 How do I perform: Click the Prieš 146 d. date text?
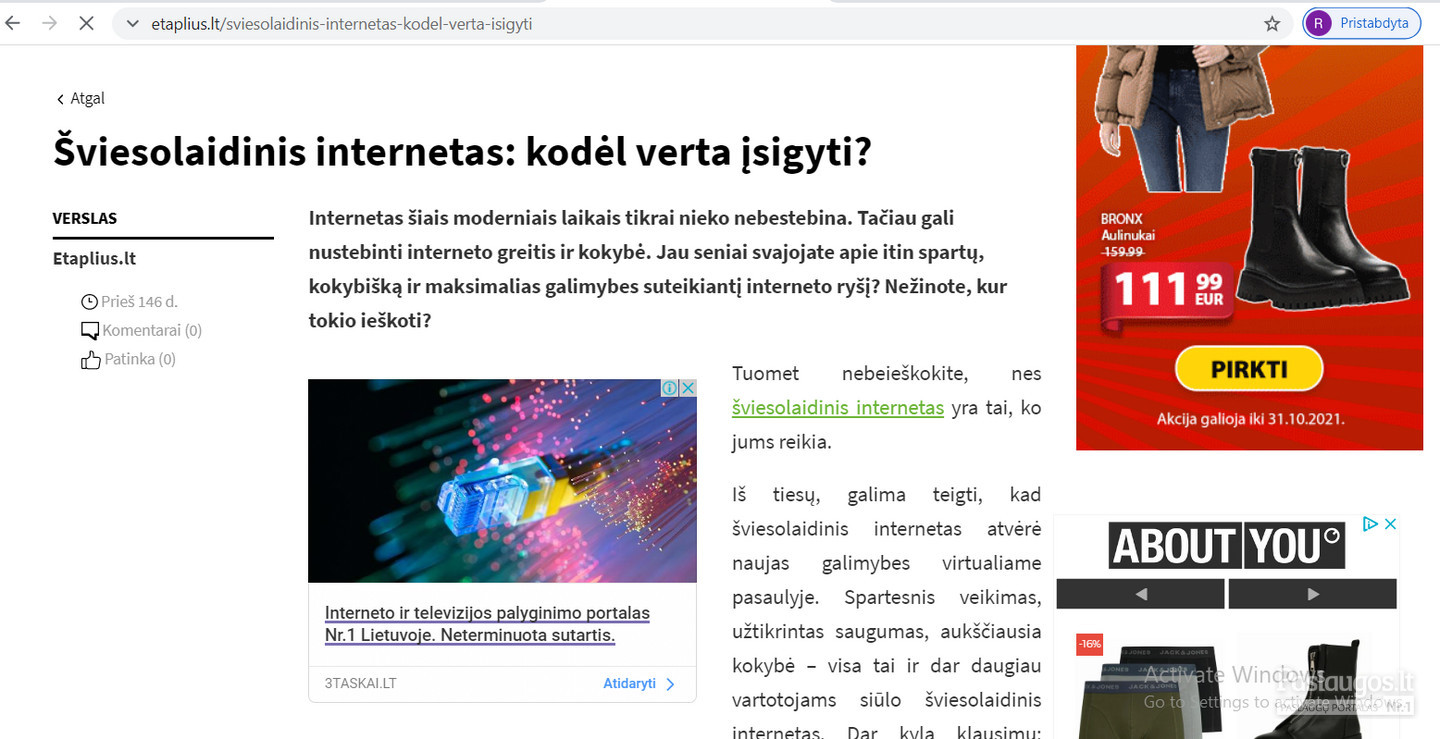click(x=139, y=301)
